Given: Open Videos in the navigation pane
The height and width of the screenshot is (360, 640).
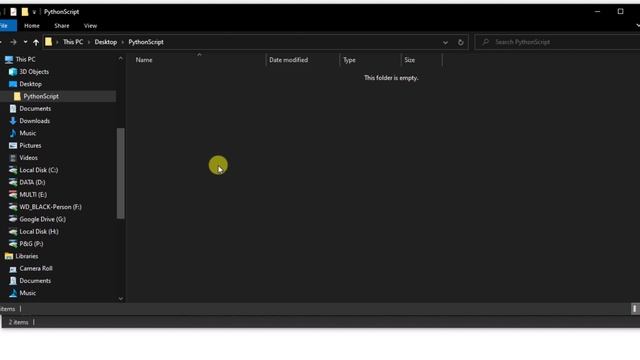Looking at the screenshot, I should (x=28, y=158).
